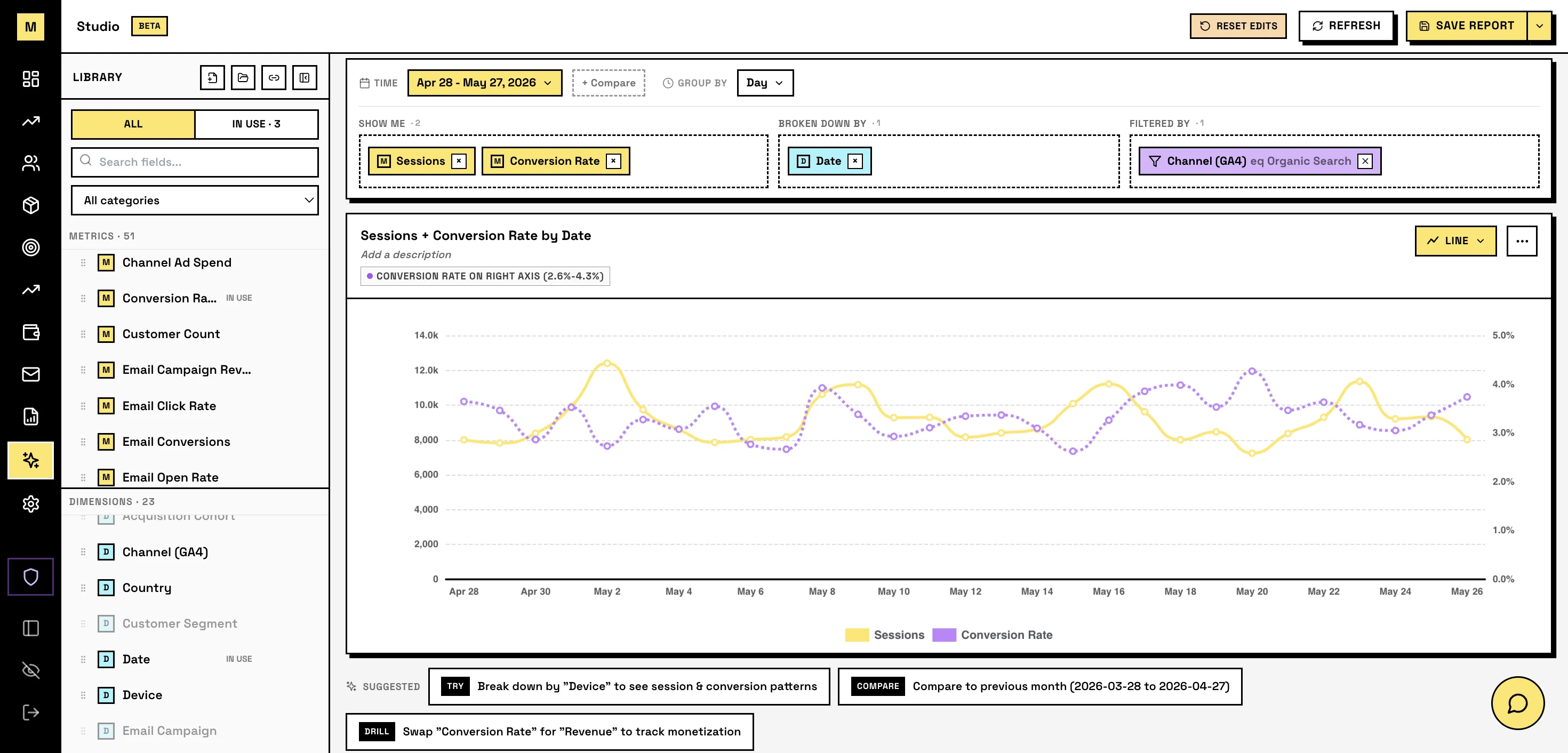Open the target goals sidebar icon
This screenshot has width=1568, height=753.
[x=30, y=247]
